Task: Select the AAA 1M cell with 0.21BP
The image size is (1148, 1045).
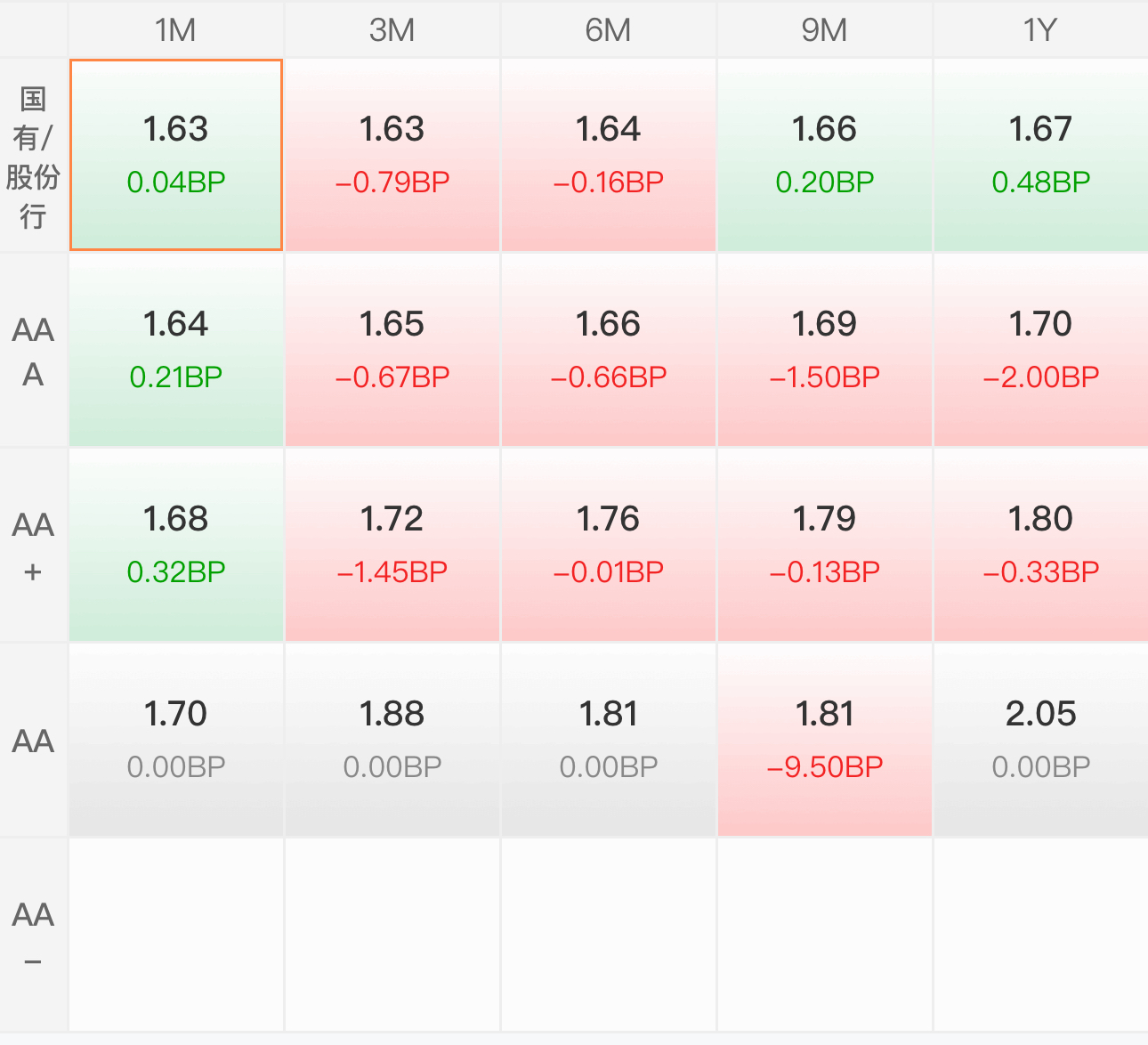Action: 176,351
